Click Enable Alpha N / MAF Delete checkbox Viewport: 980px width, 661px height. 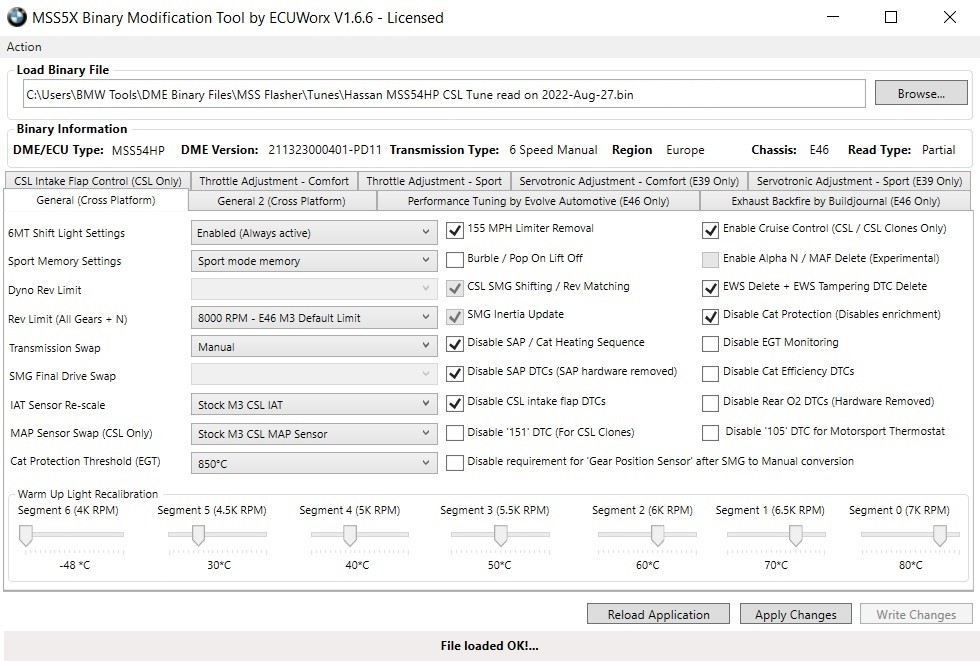(710, 259)
